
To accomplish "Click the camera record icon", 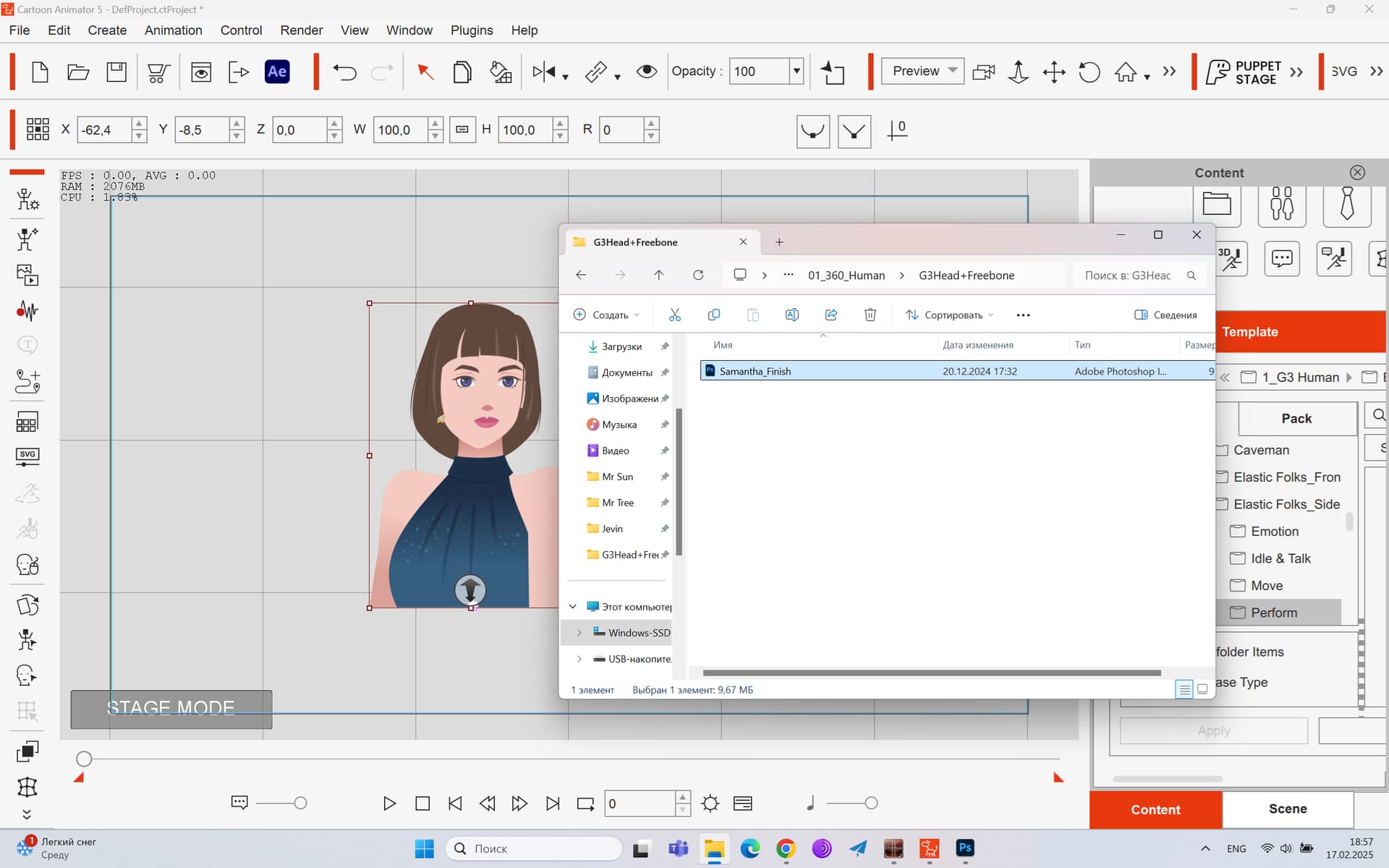I will tap(984, 72).
